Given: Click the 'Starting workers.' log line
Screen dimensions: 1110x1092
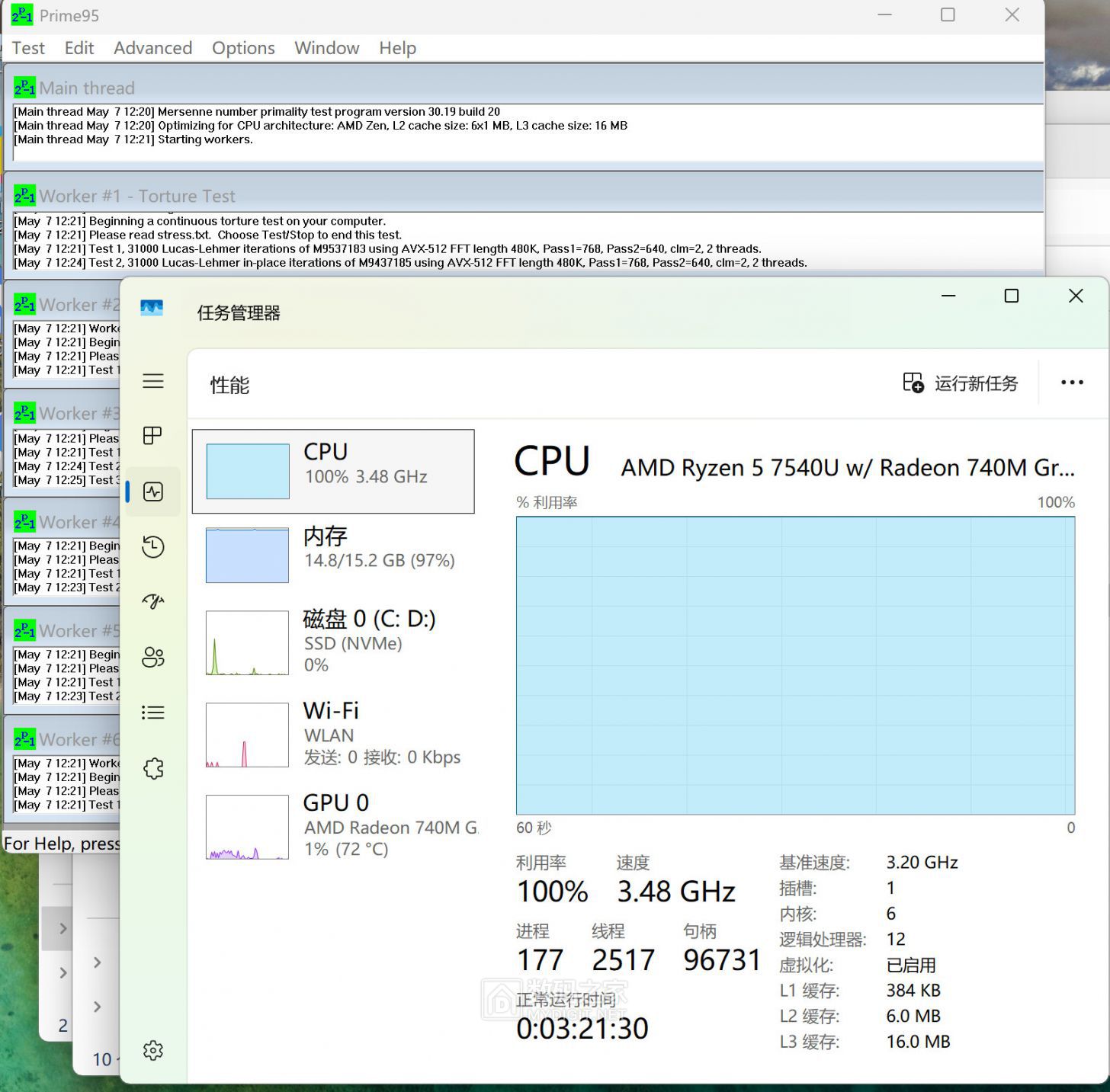Looking at the screenshot, I should (x=133, y=139).
